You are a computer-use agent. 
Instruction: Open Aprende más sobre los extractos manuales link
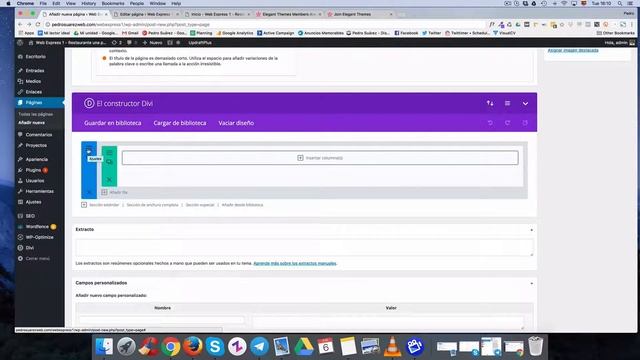point(295,263)
